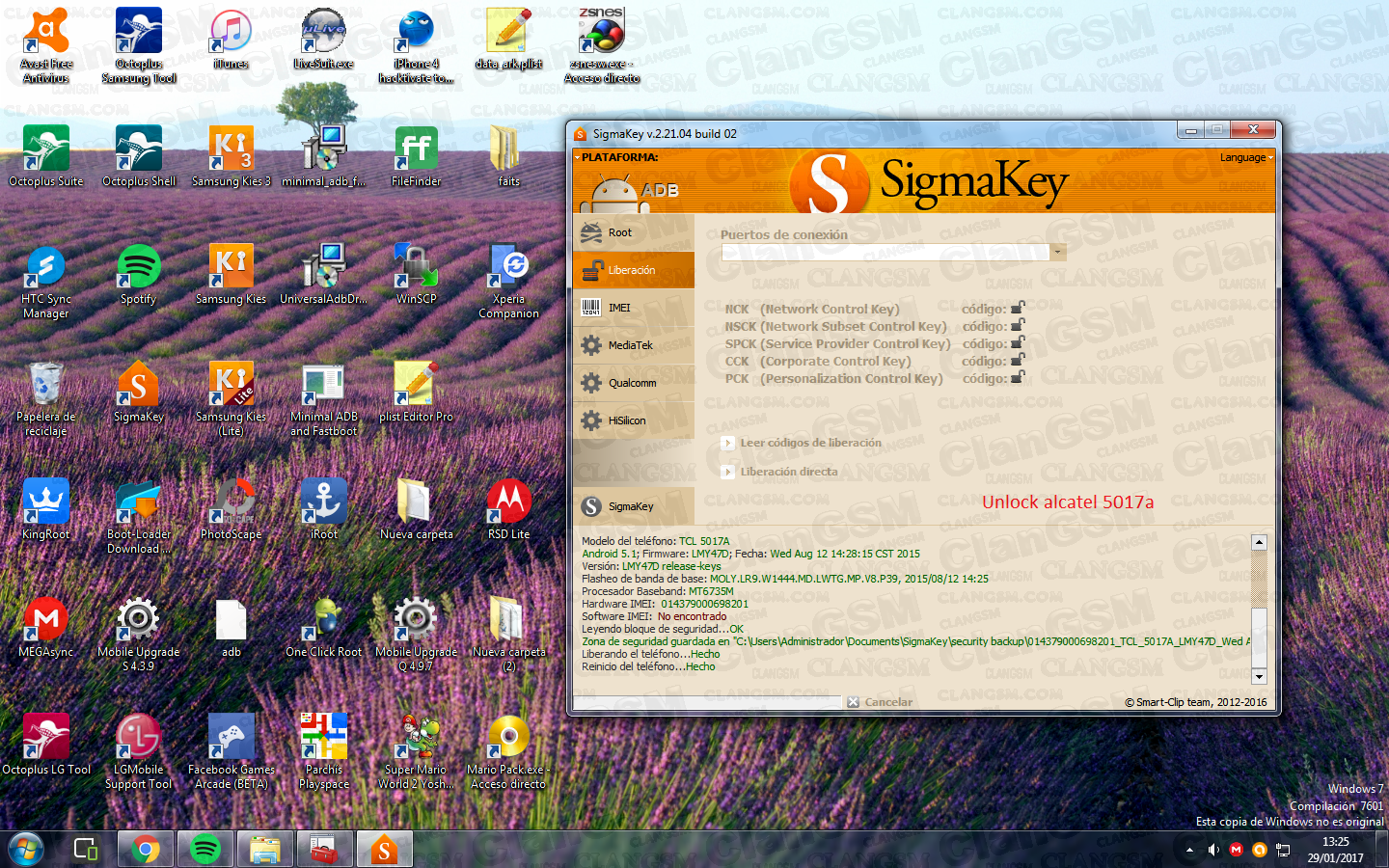Click the CCK code lock icon
Viewport: 1389px width, 868px height.
[x=1018, y=360]
